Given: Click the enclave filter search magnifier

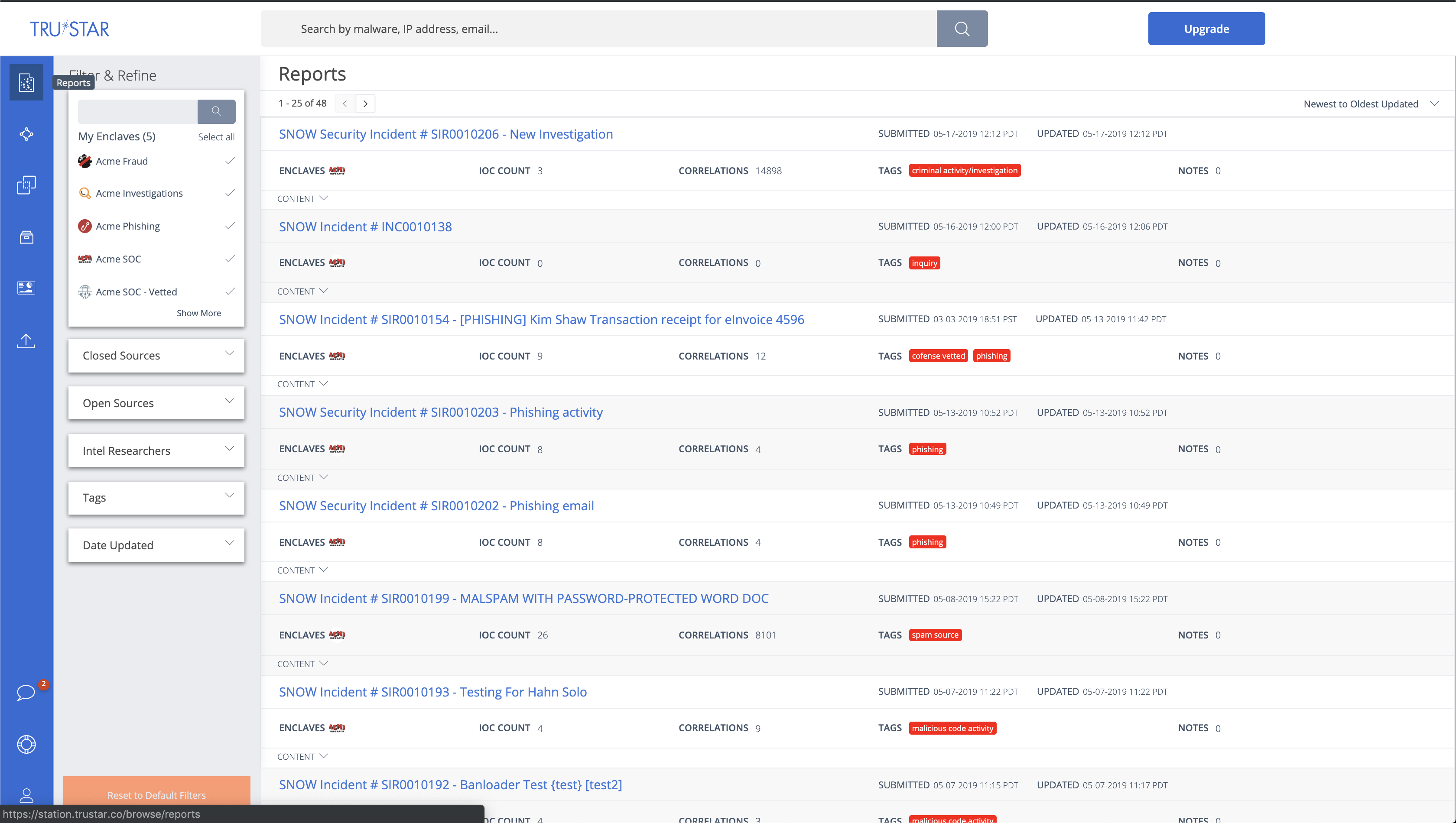Looking at the screenshot, I should point(217,111).
